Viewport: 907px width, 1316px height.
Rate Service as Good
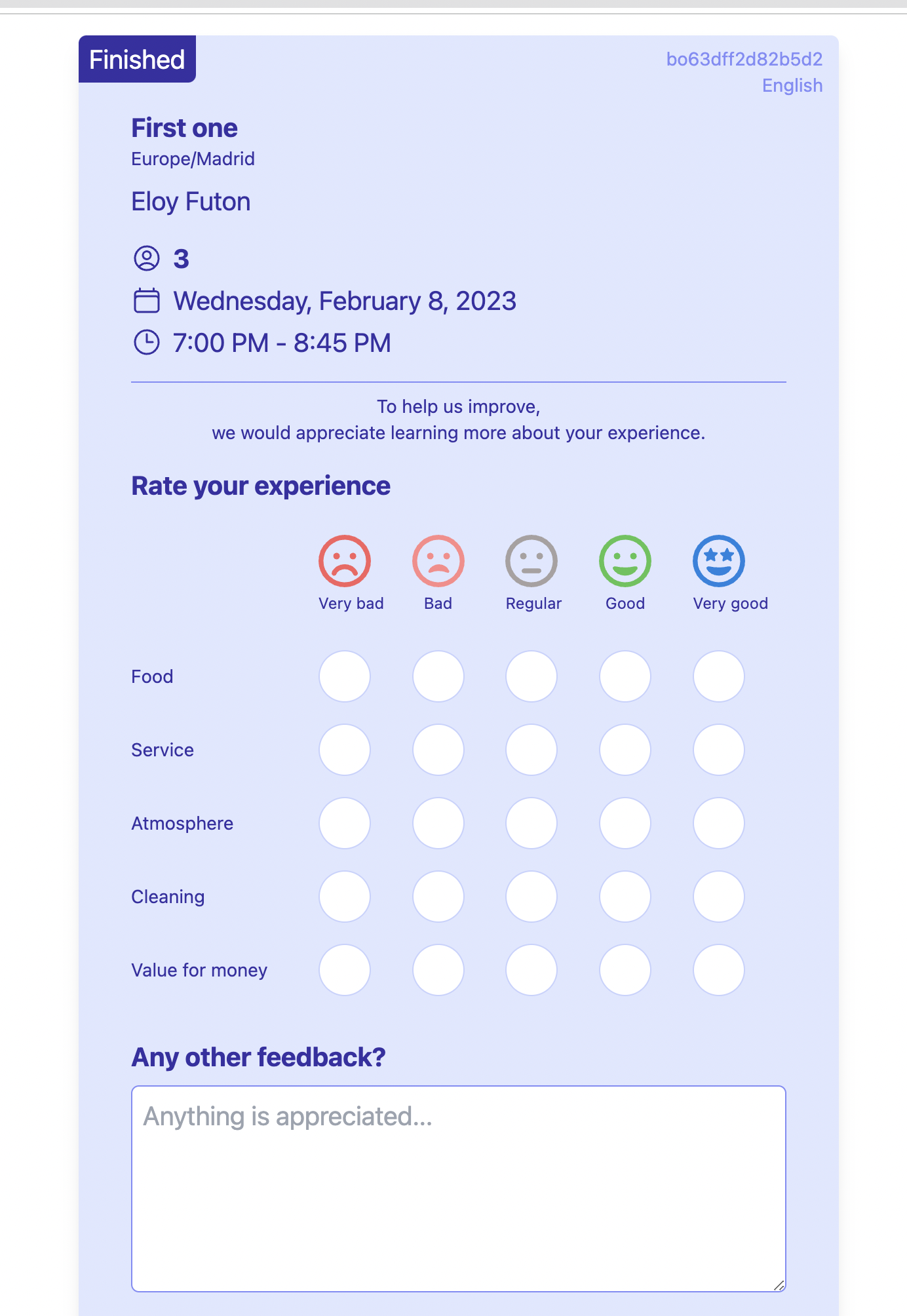click(x=625, y=750)
